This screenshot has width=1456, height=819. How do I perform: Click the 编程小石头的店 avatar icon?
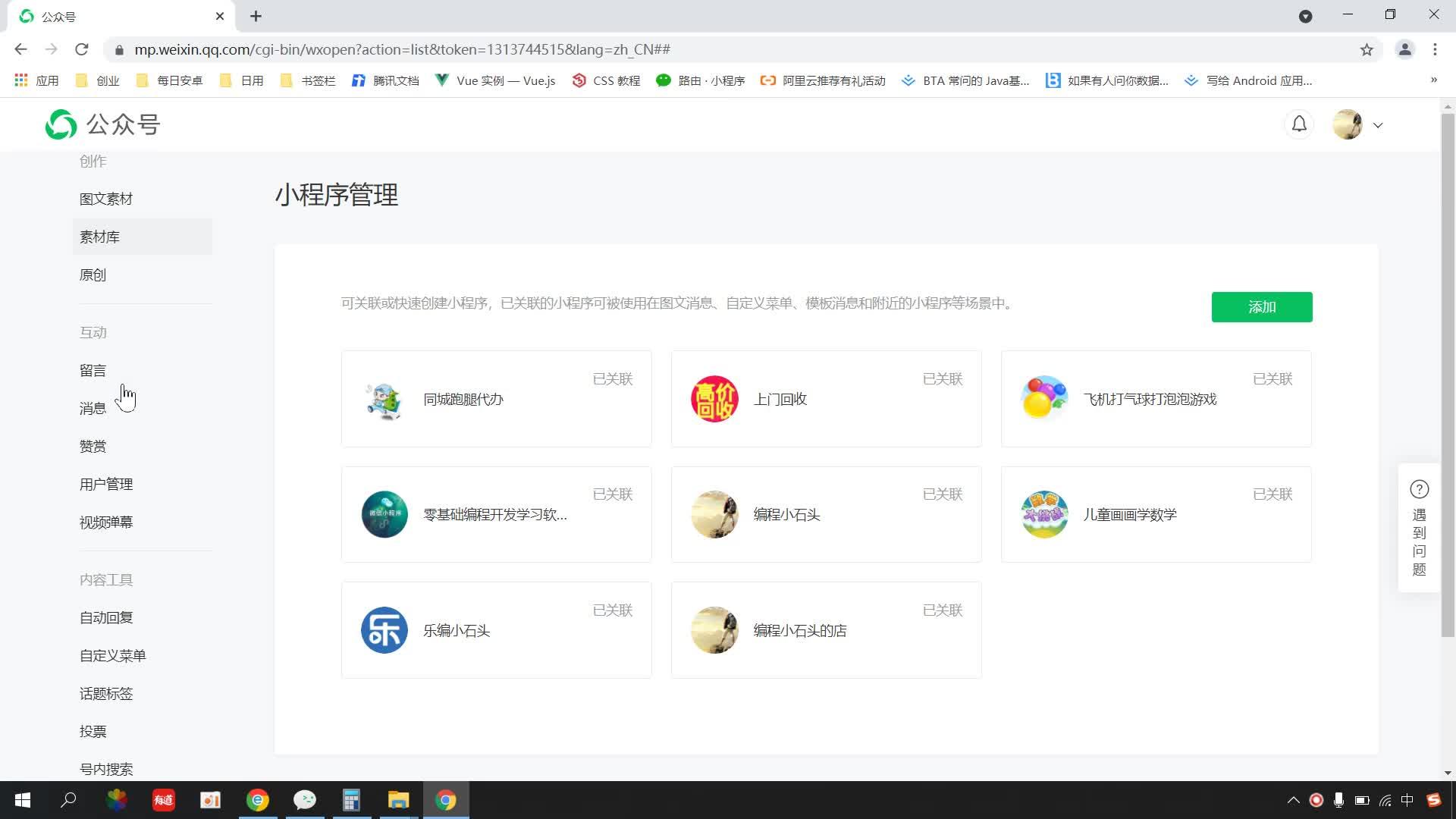coord(714,630)
